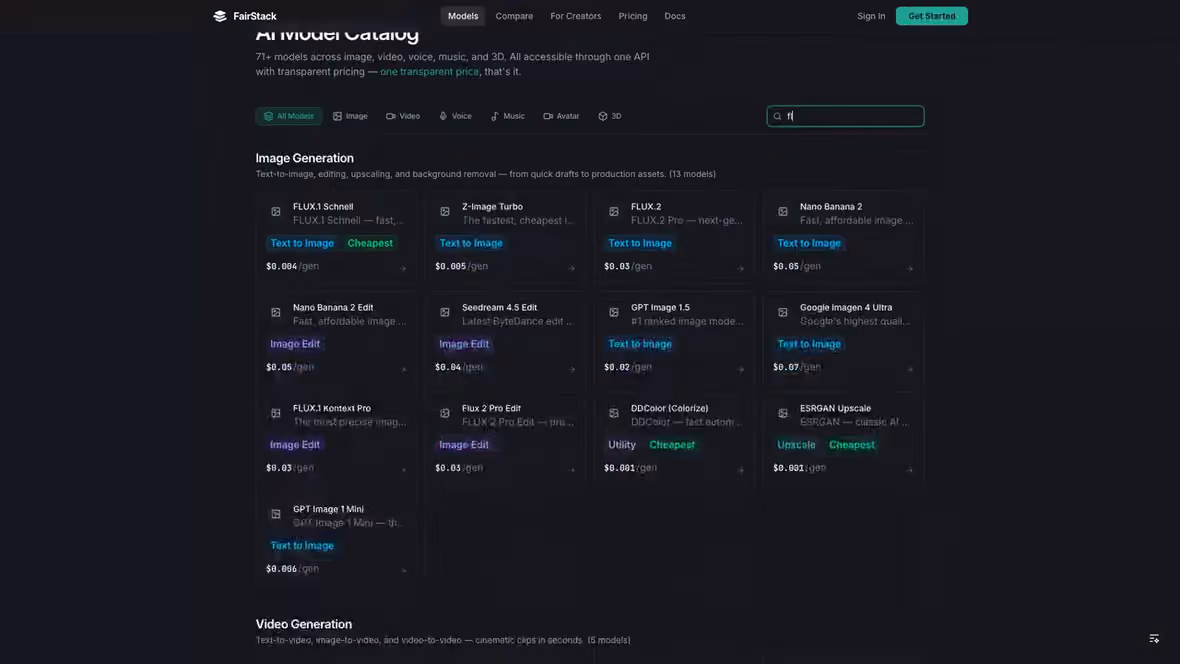The height and width of the screenshot is (664, 1180).
Task: Click Cheapest badge on FLUX.1 Schnell
Action: click(370, 243)
